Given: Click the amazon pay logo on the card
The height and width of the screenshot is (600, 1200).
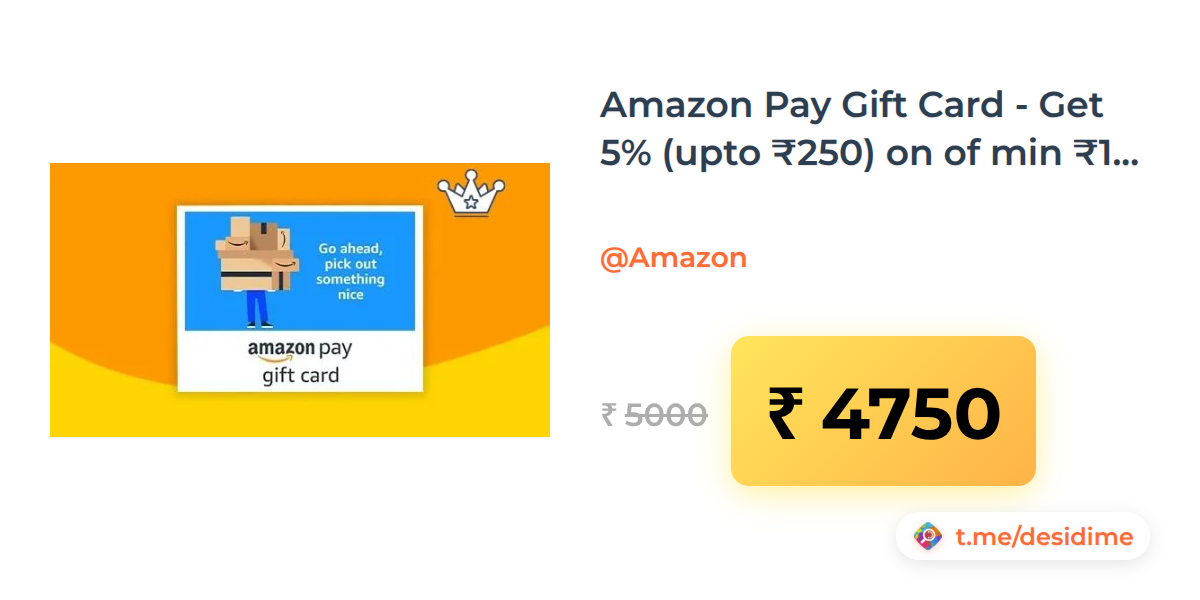Looking at the screenshot, I should pos(300,352).
